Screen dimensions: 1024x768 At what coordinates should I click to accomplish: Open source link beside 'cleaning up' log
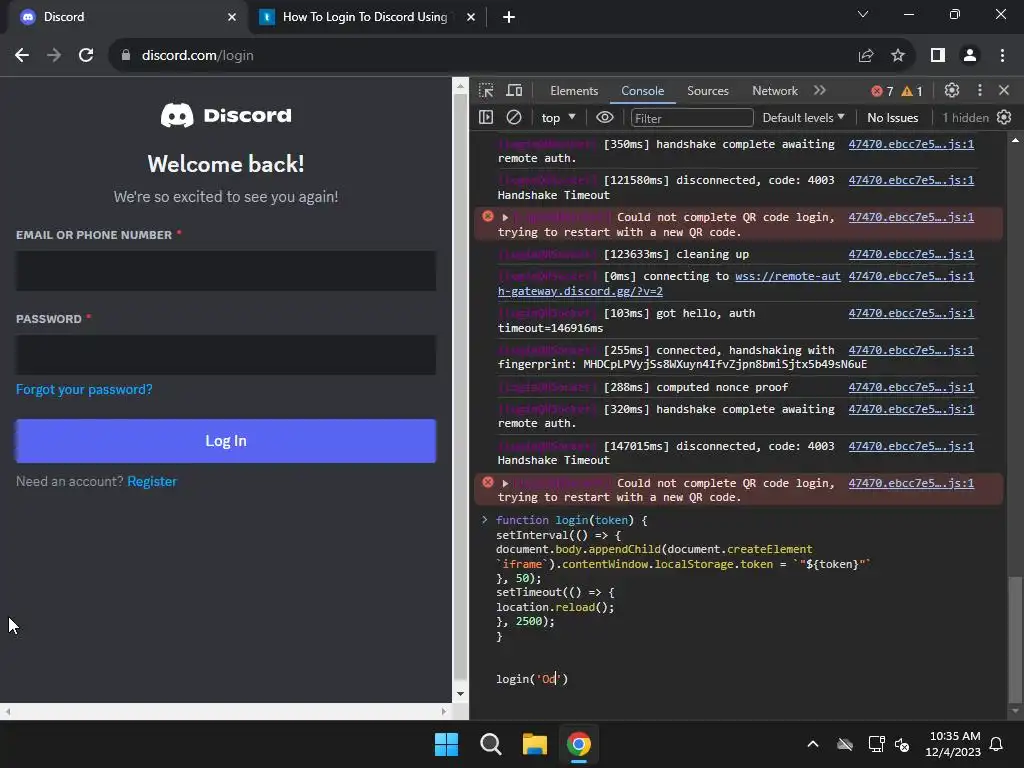(x=911, y=254)
